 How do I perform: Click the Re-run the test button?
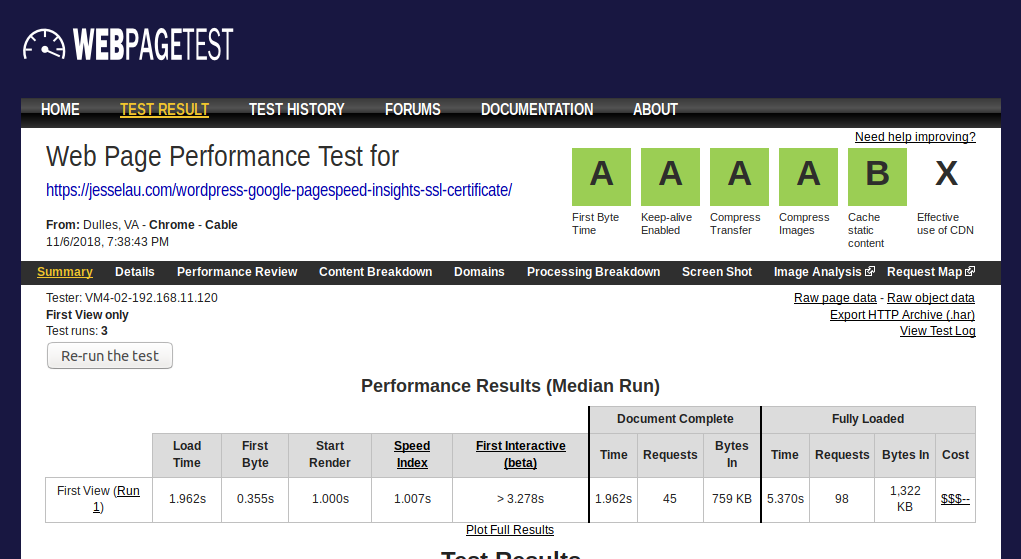[110, 356]
